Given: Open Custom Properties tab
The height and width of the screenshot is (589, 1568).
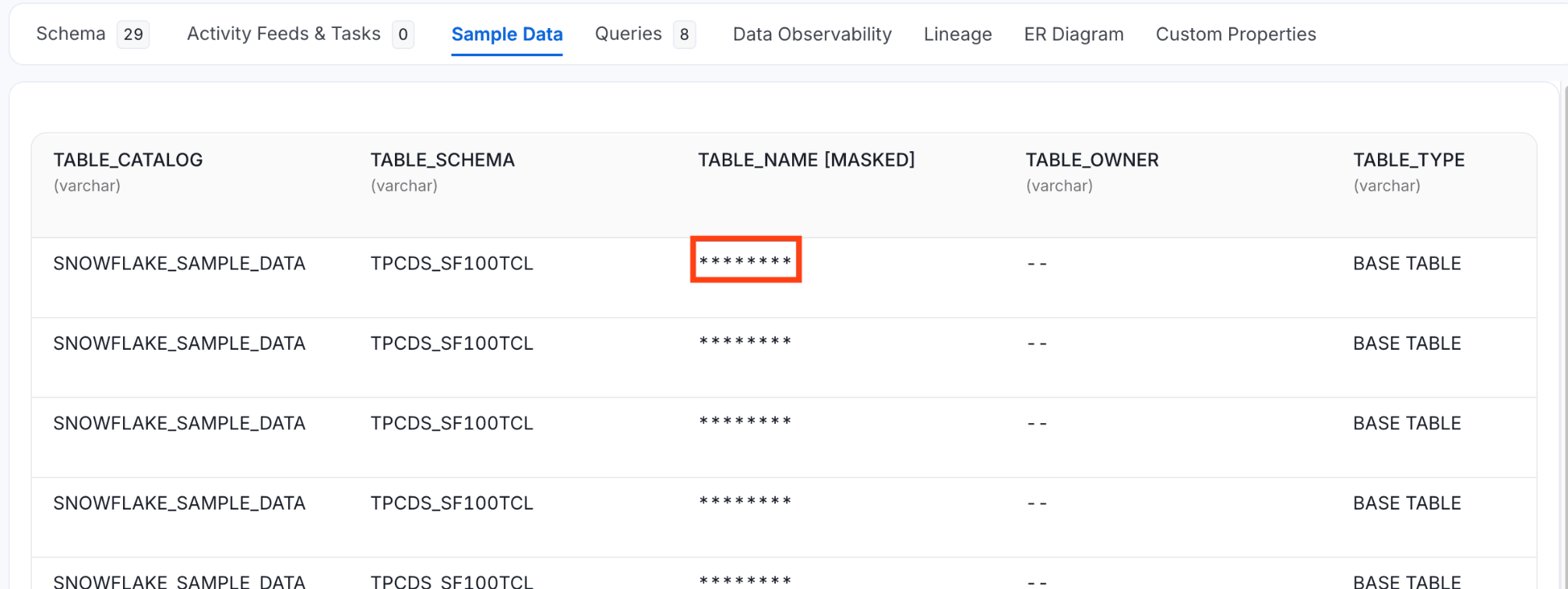Looking at the screenshot, I should pos(1236,34).
